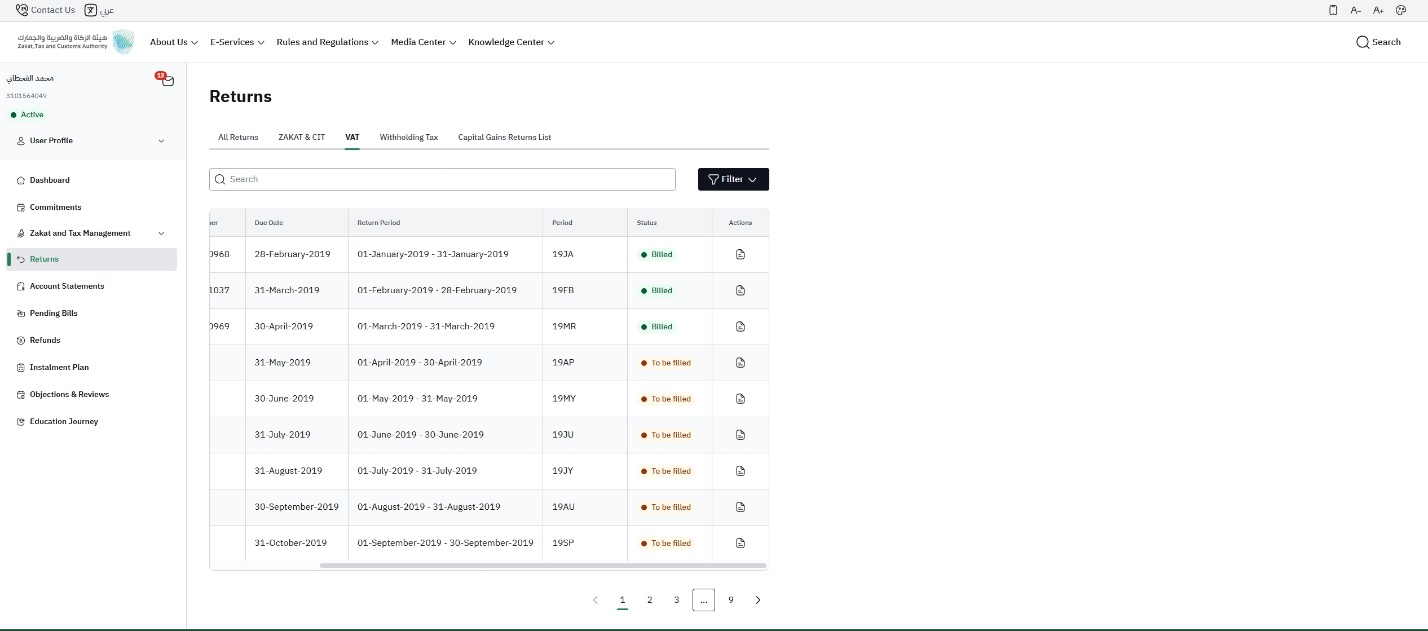Open the action document icon for period 19JA
The height and width of the screenshot is (631, 1428).
pyautogui.click(x=740, y=255)
